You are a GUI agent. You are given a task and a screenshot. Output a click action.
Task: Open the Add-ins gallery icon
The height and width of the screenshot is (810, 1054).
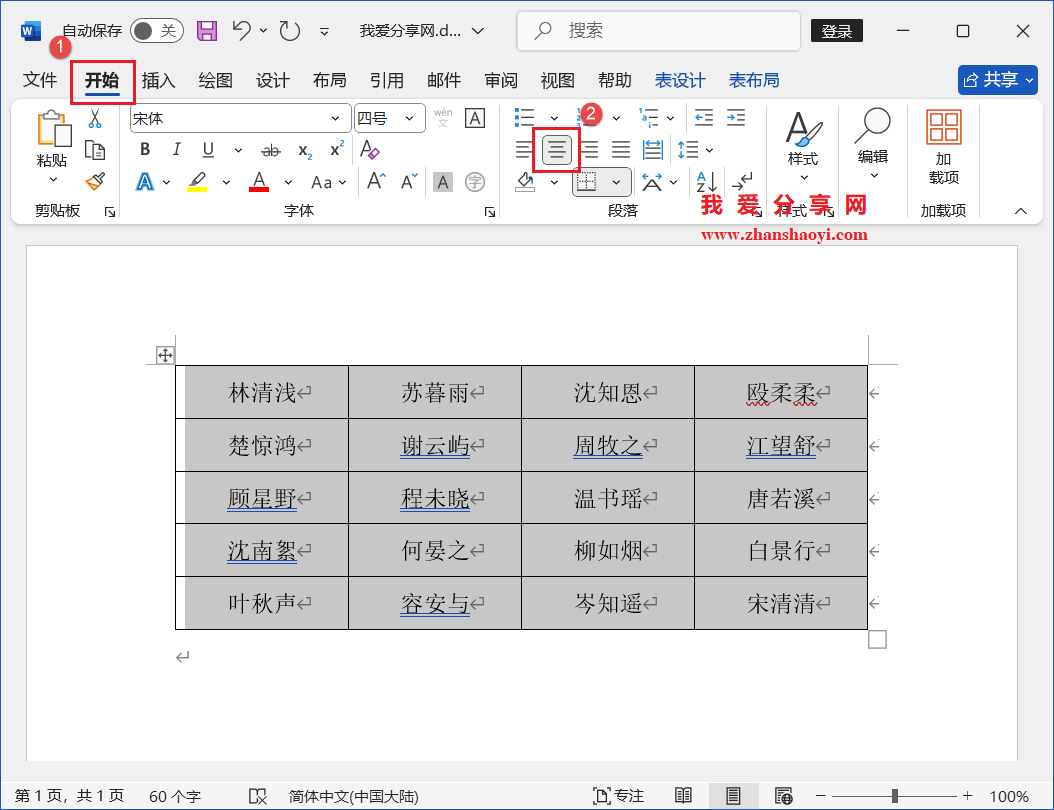pyautogui.click(x=944, y=127)
